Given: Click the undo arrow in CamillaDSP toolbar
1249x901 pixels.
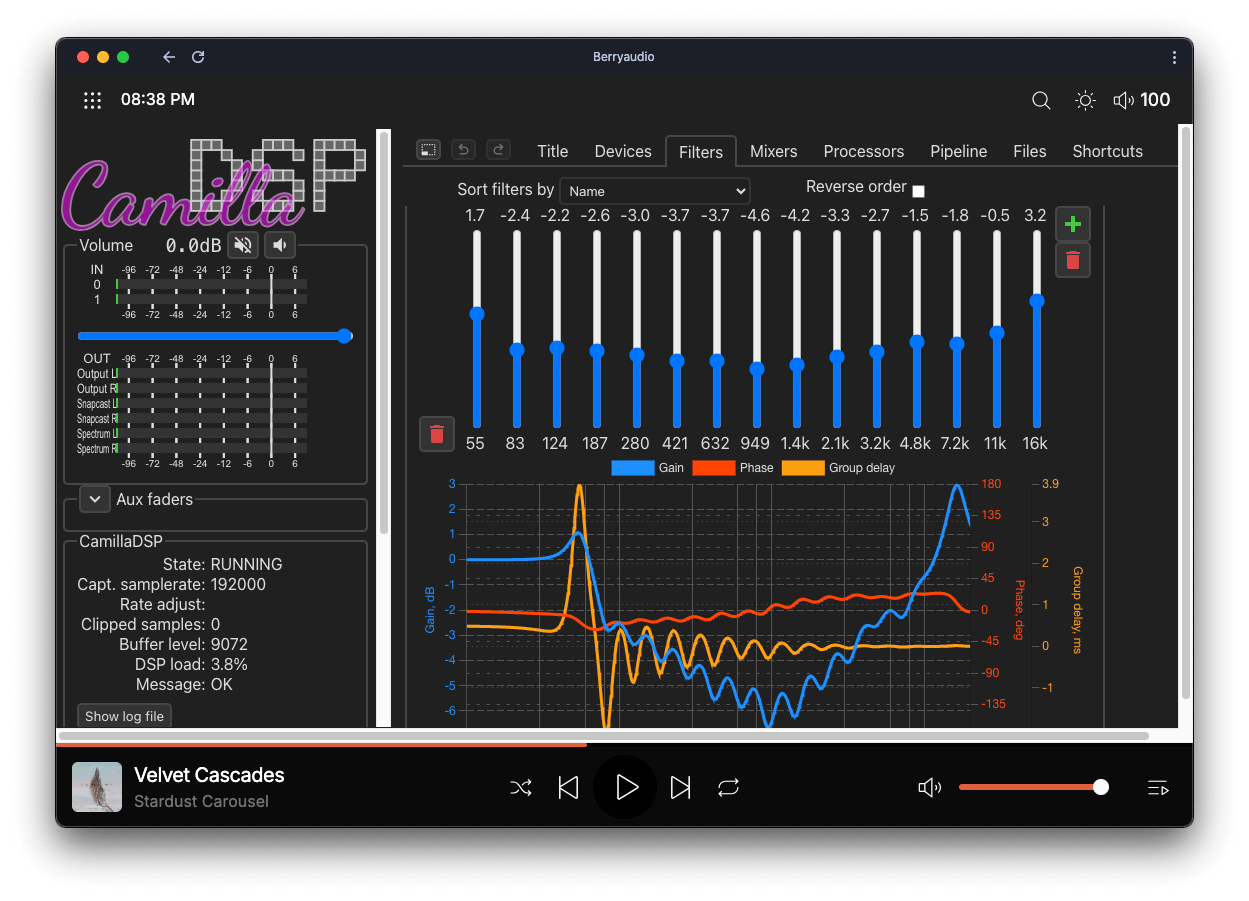Looking at the screenshot, I should coord(463,150).
